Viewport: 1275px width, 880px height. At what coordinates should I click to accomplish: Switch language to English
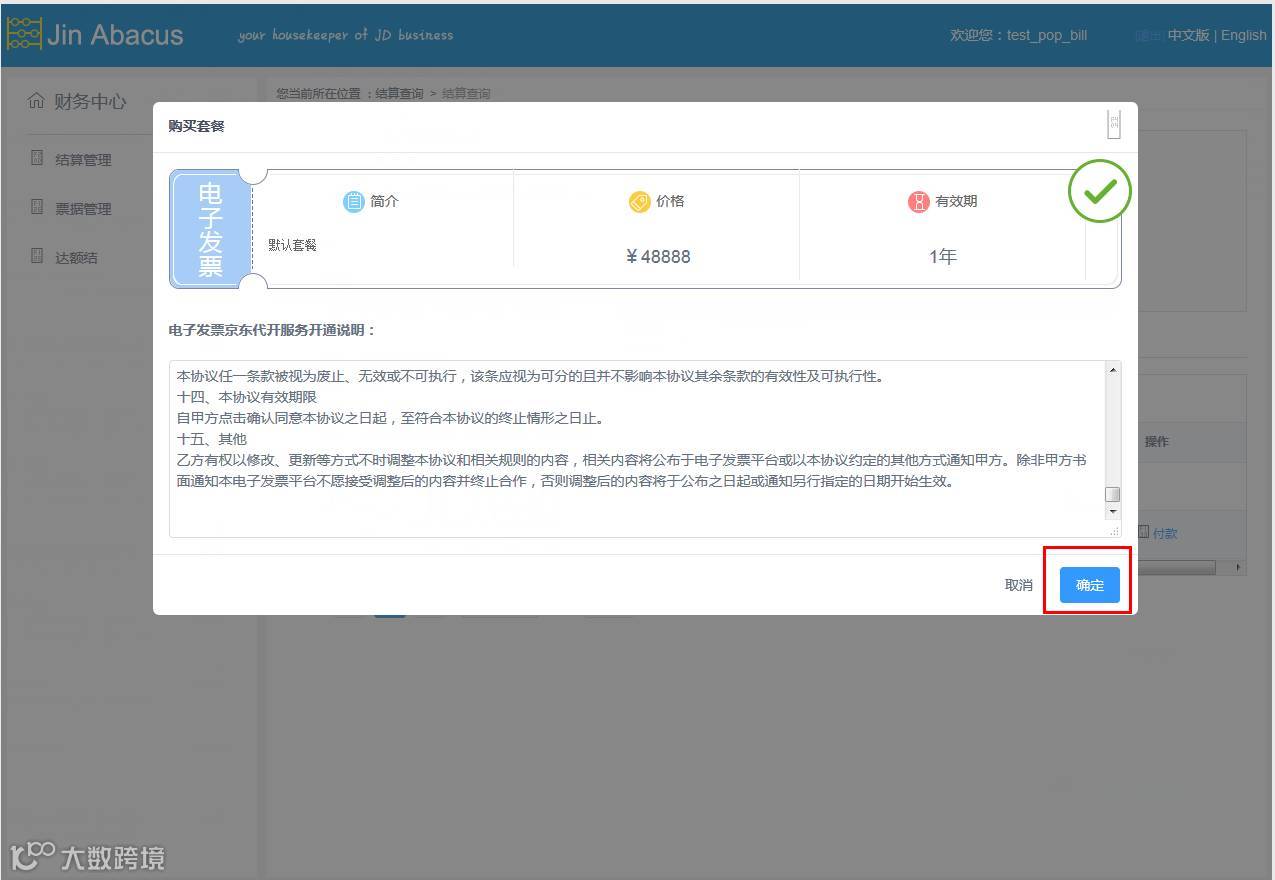click(x=1244, y=35)
